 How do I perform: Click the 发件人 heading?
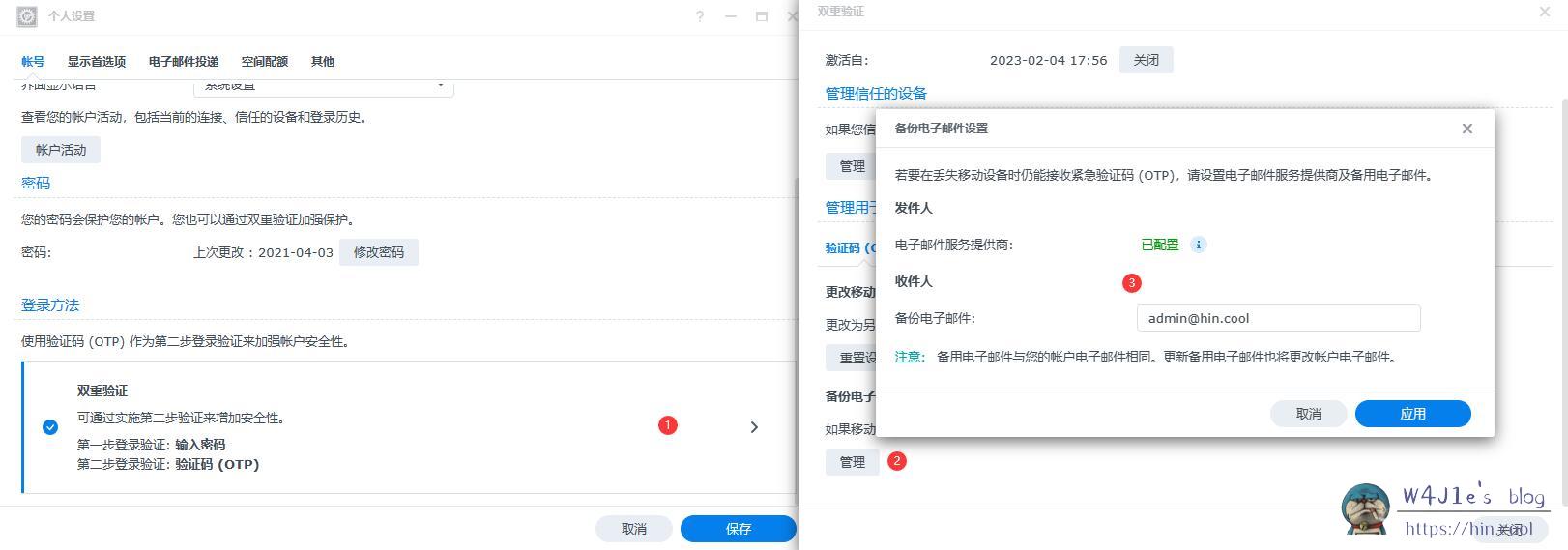tap(914, 208)
